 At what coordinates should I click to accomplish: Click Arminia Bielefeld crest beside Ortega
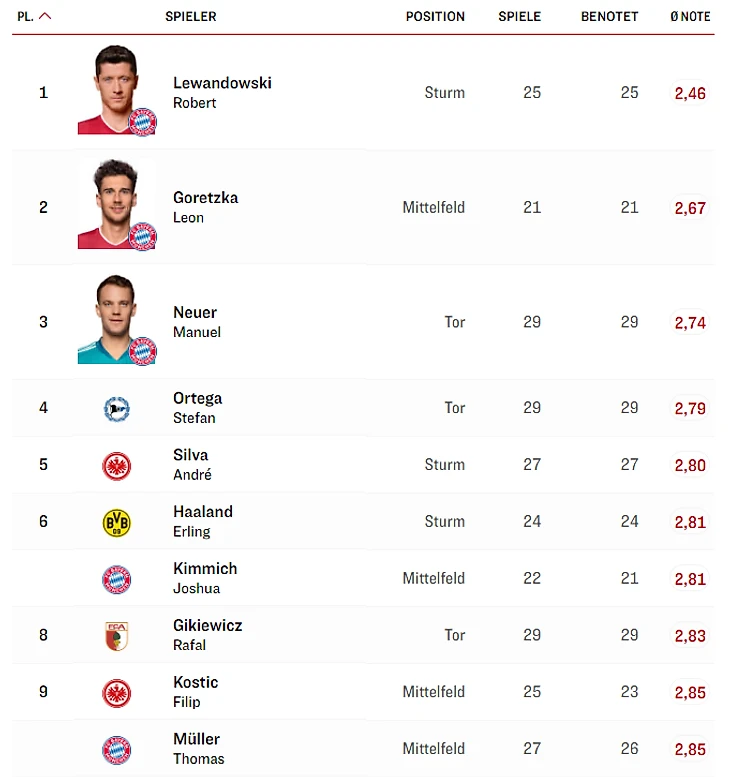point(117,408)
